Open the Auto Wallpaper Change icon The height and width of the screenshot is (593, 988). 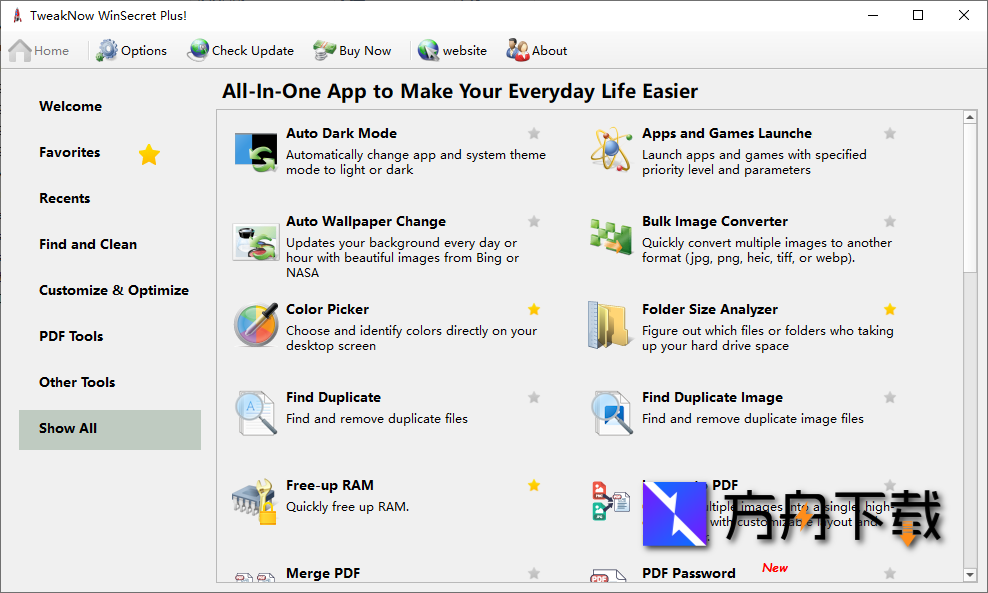tap(255, 240)
